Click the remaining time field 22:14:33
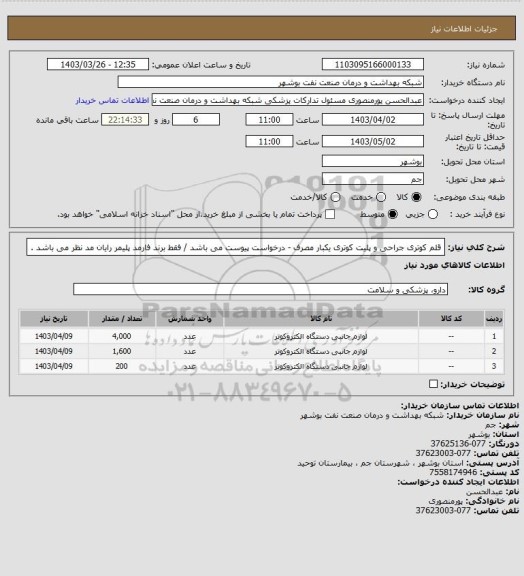Screen dimensions: 524x576 pos(125,120)
